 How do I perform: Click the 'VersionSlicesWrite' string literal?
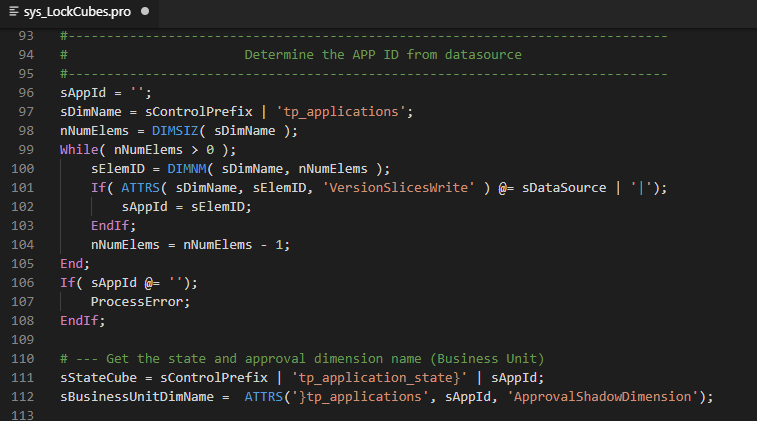coord(399,187)
